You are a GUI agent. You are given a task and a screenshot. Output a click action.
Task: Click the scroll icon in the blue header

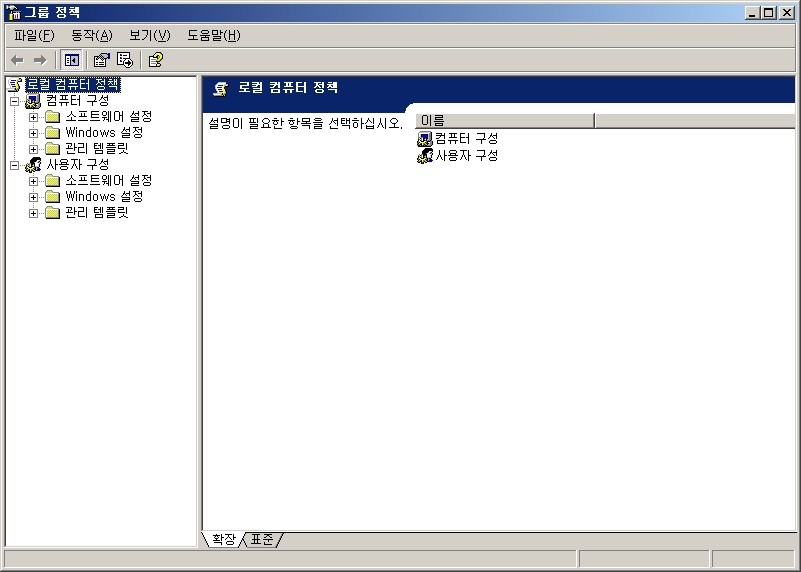(x=220, y=89)
